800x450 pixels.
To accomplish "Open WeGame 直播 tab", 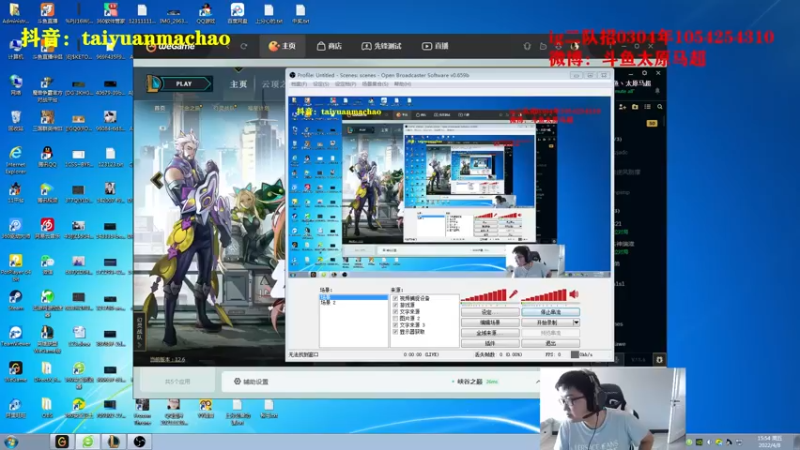I will pos(435,46).
